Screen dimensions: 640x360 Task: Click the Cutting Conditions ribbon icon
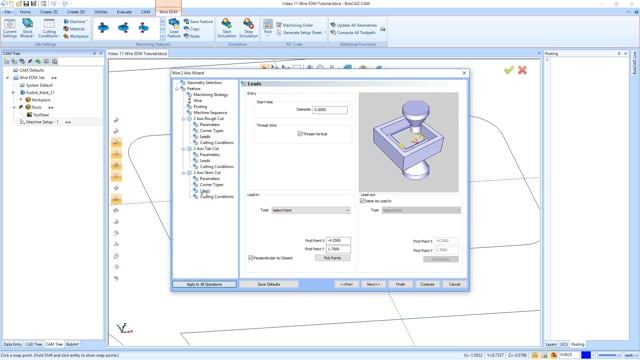pyautogui.click(x=49, y=28)
